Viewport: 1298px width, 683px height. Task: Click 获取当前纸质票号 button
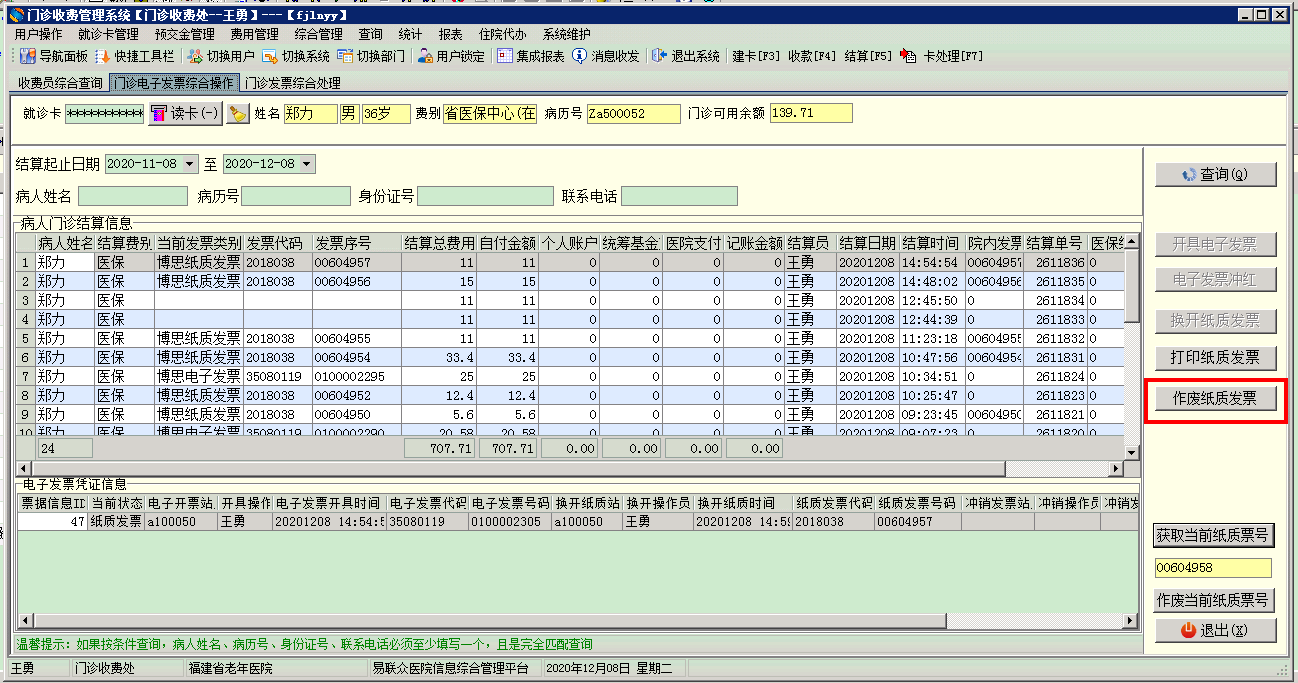click(1215, 535)
